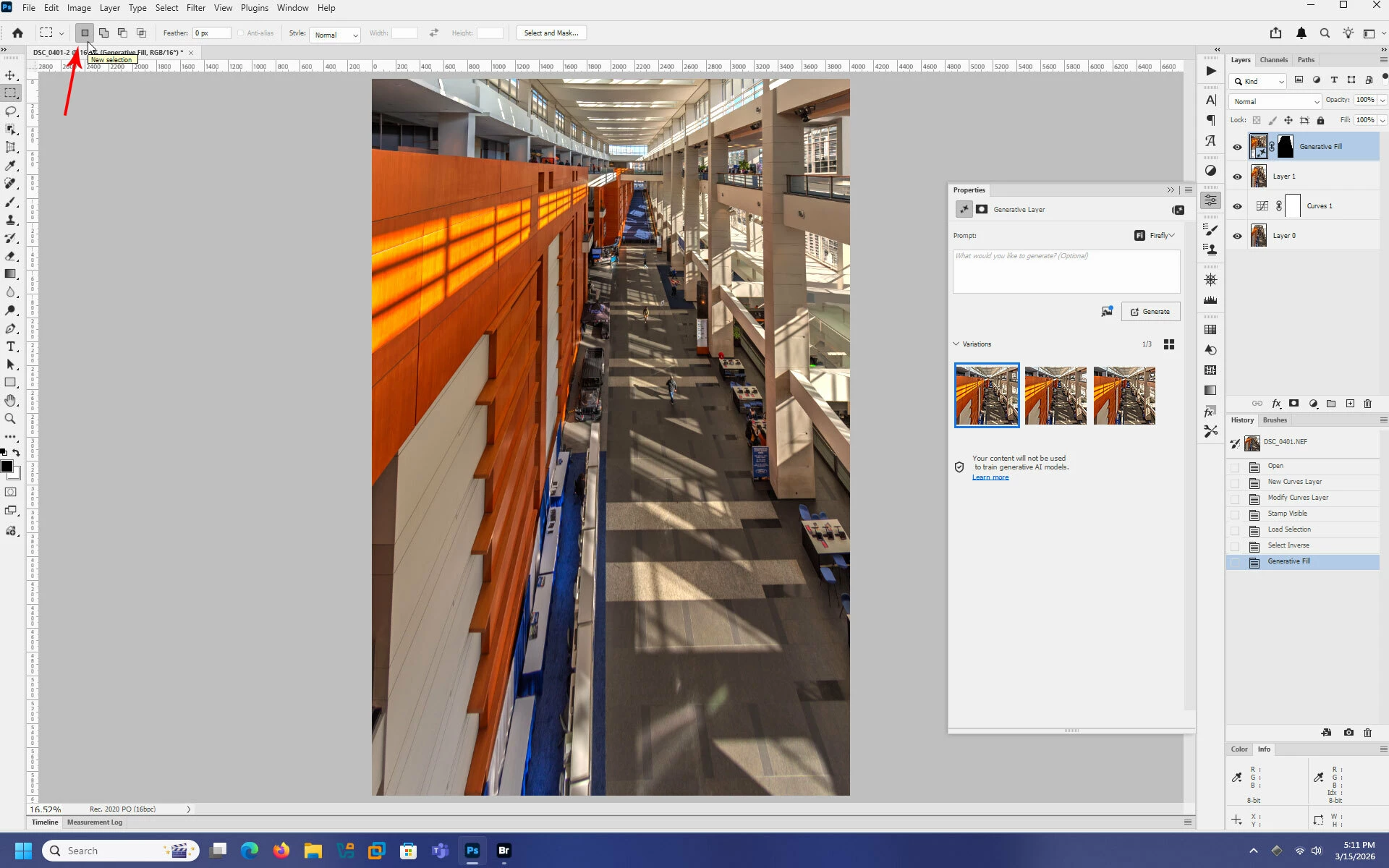Hide Layer 0 with eye icon
The width and height of the screenshot is (1389, 868).
pos(1237,236)
